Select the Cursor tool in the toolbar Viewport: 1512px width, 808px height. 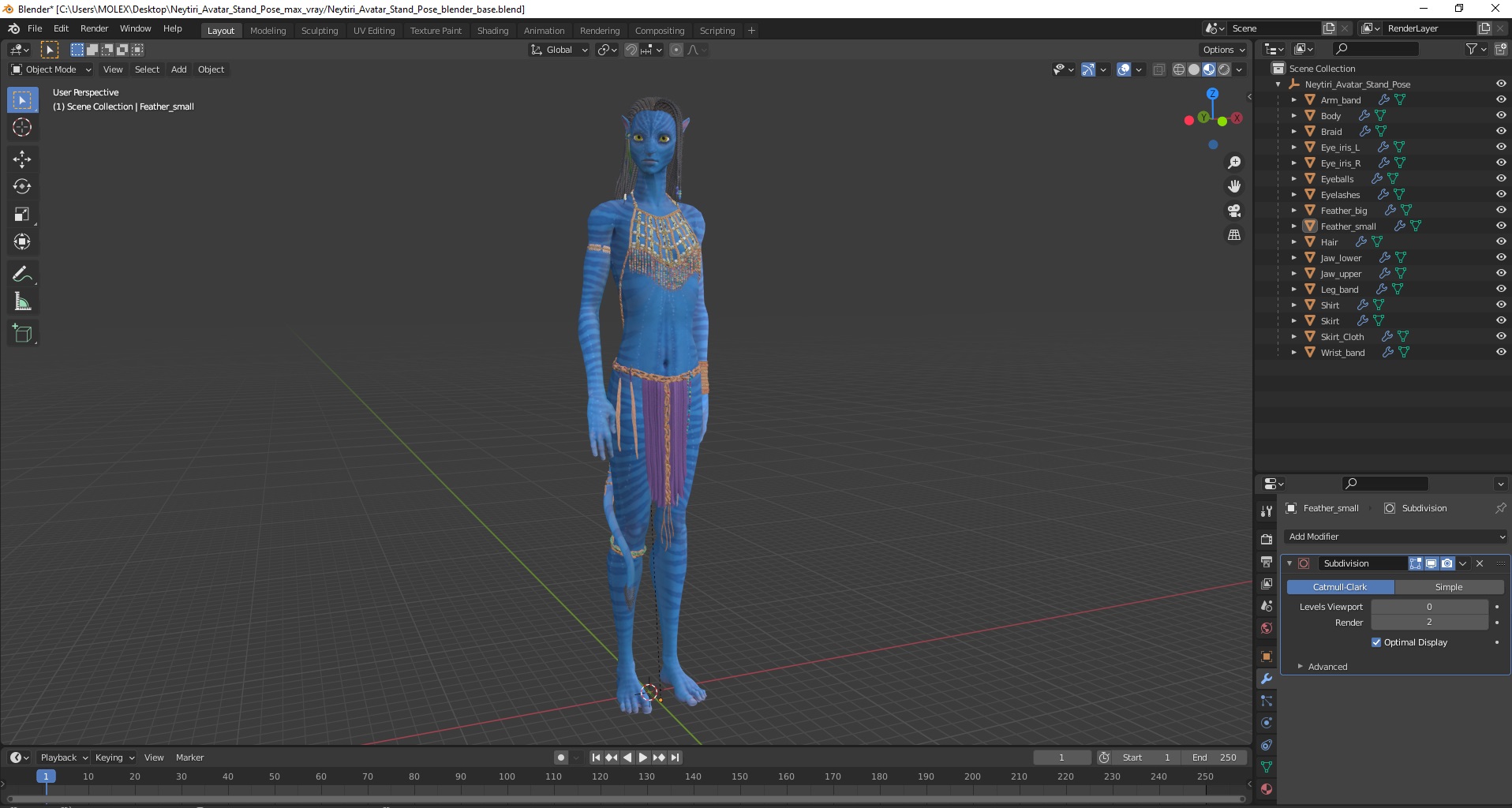click(22, 127)
